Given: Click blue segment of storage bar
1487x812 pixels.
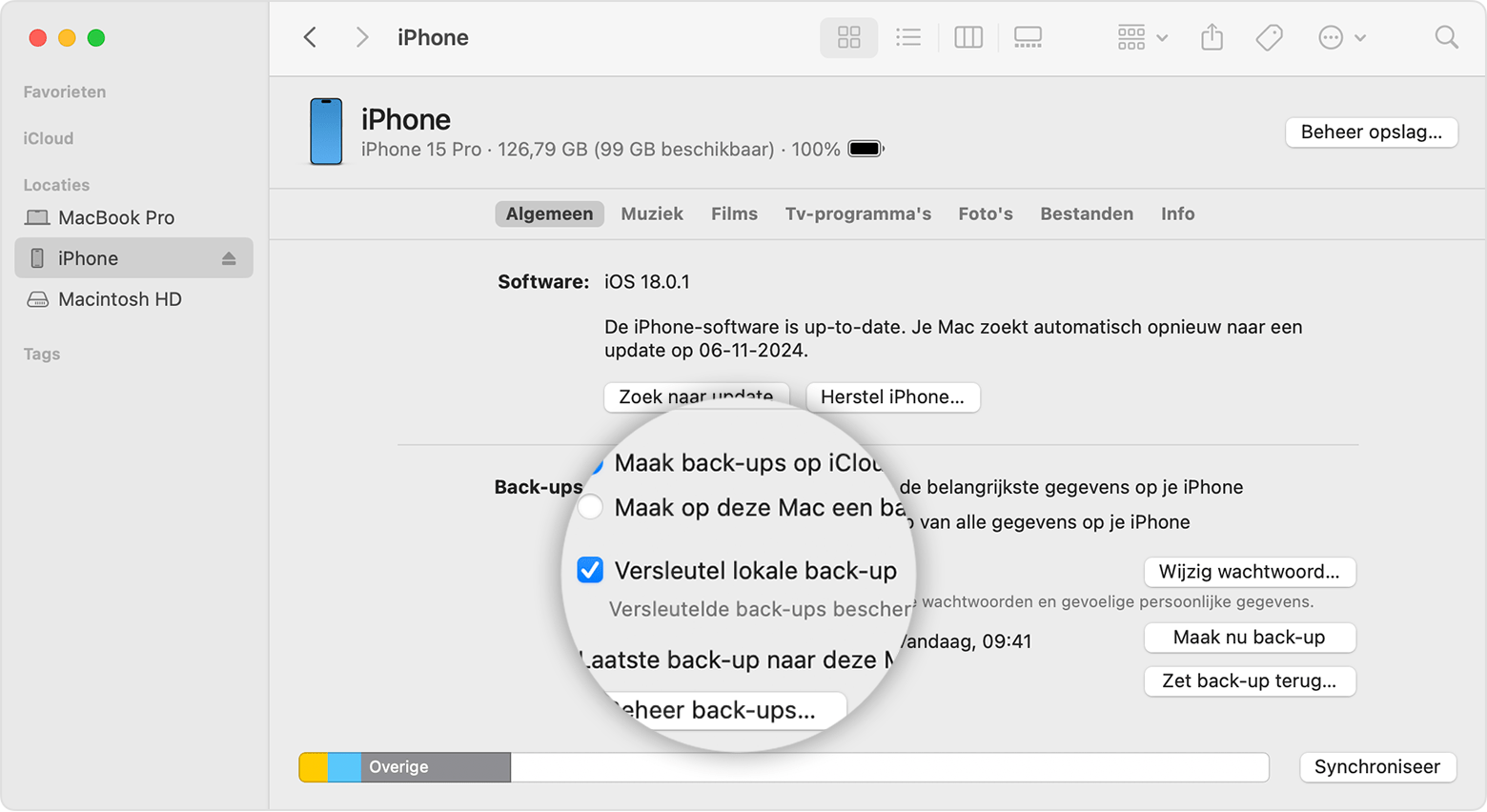Looking at the screenshot, I should pyautogui.click(x=344, y=767).
